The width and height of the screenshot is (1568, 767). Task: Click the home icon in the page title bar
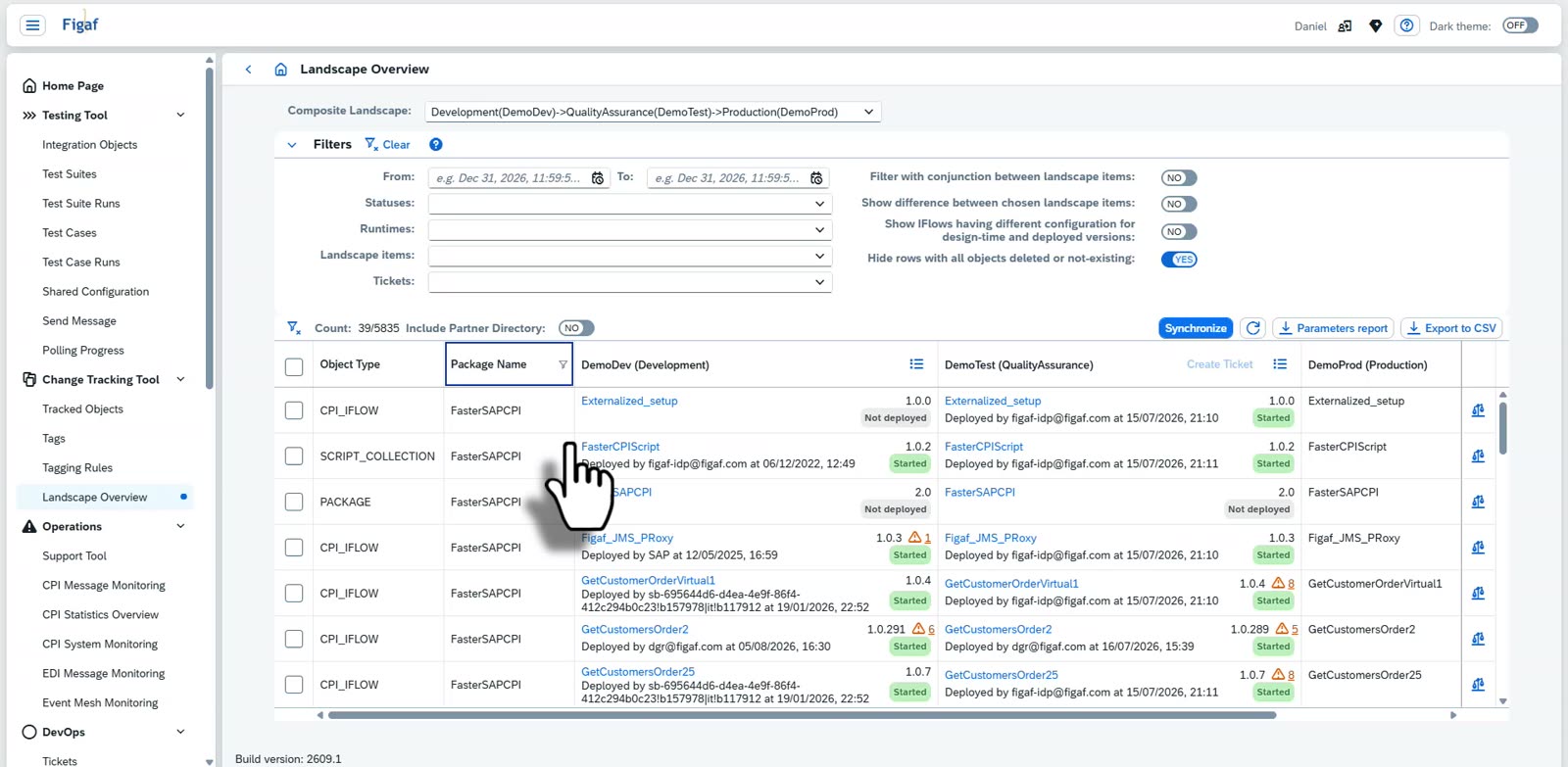280,70
